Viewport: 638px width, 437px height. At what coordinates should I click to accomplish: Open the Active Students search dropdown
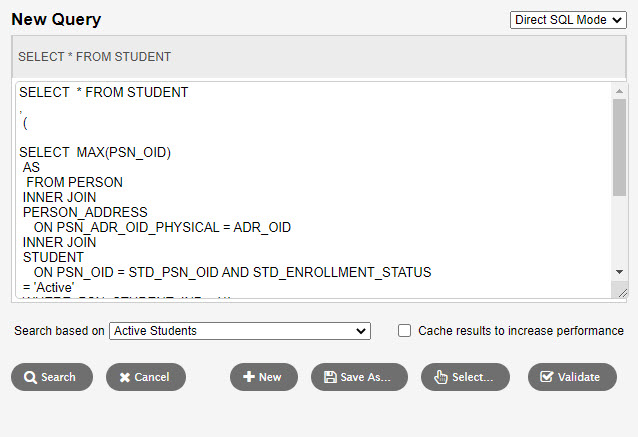tap(240, 331)
